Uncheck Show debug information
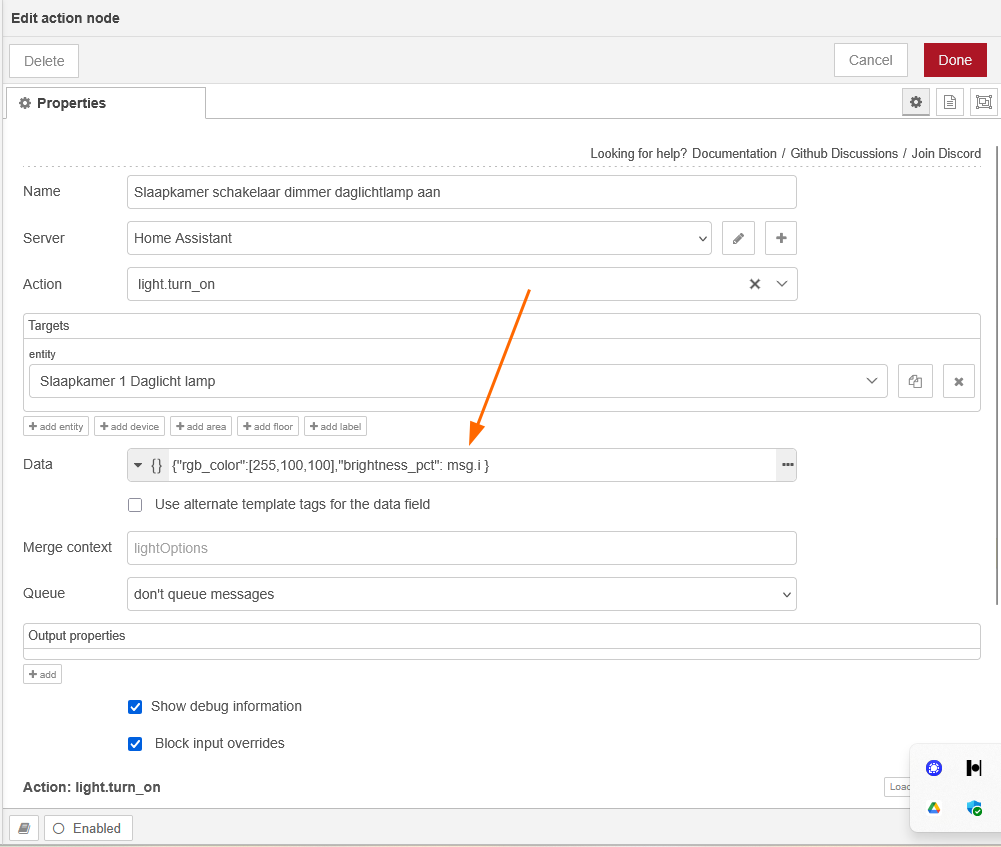1001x847 pixels. (135, 707)
